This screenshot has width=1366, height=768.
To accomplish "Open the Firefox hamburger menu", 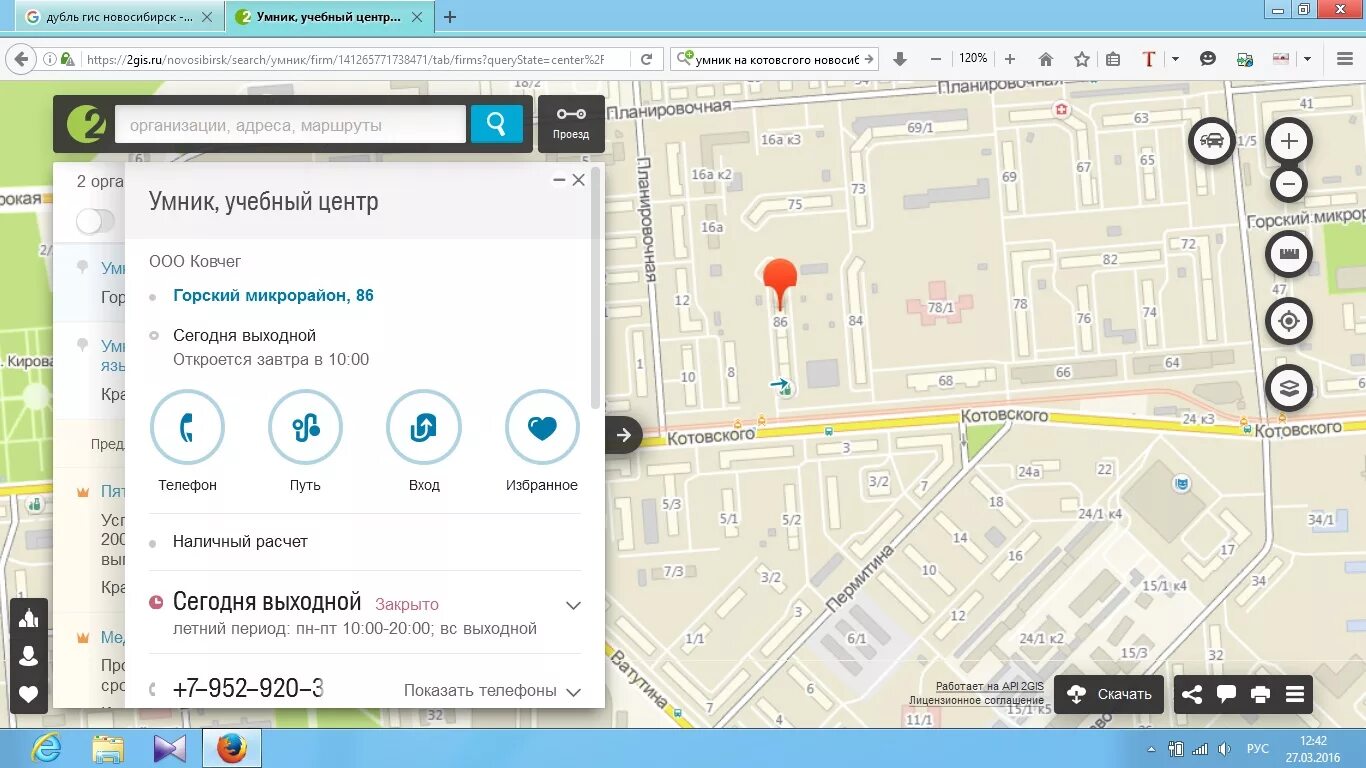I will click(x=1345, y=59).
